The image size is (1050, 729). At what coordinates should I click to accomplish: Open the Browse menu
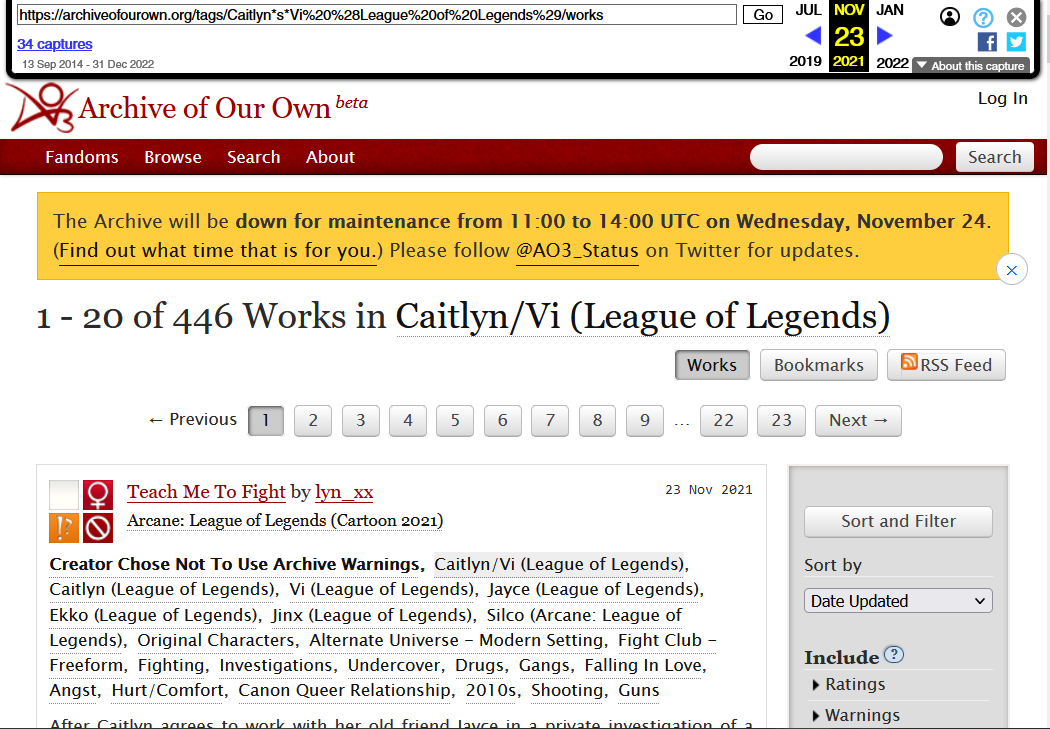pyautogui.click(x=173, y=157)
